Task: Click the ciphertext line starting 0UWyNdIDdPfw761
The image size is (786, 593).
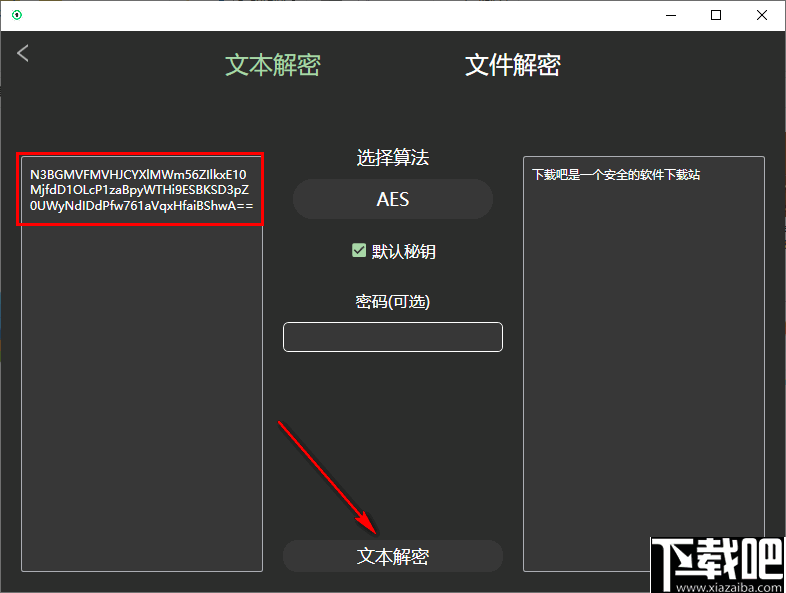Action: point(141,206)
